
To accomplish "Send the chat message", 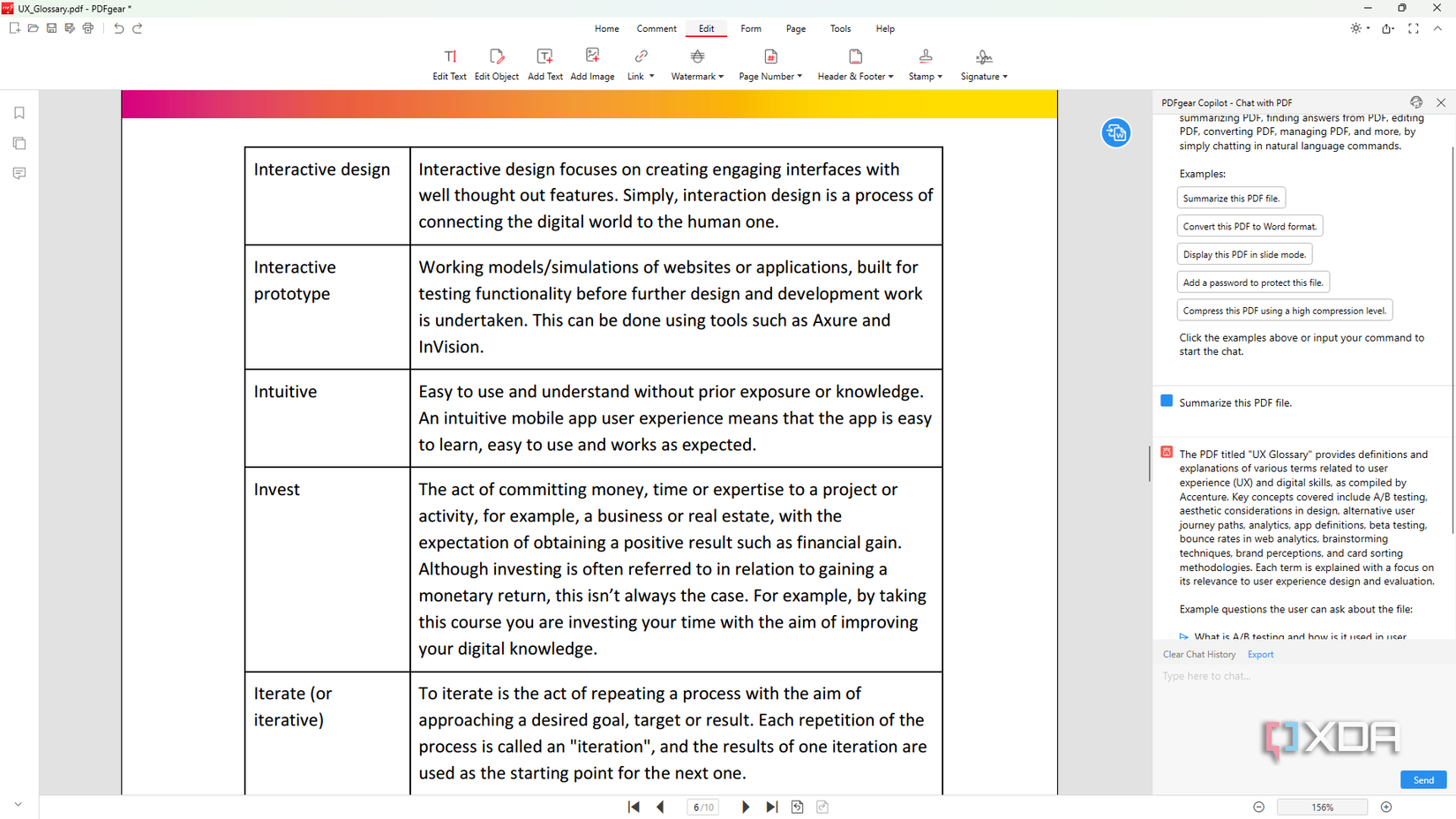I will click(x=1423, y=780).
